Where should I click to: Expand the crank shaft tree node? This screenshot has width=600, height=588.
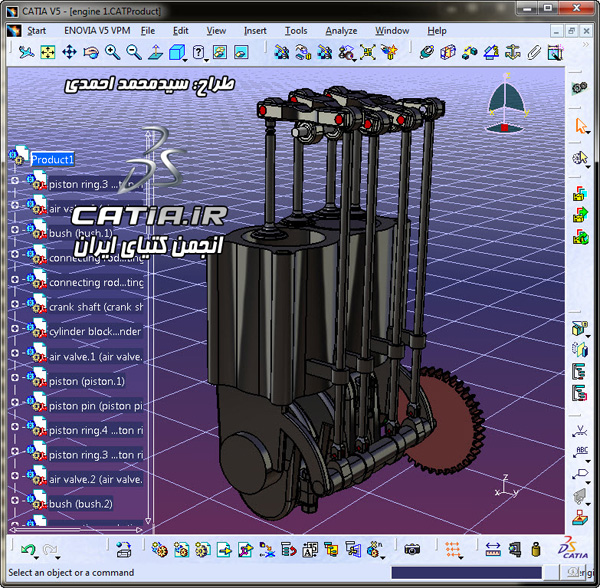[15, 304]
